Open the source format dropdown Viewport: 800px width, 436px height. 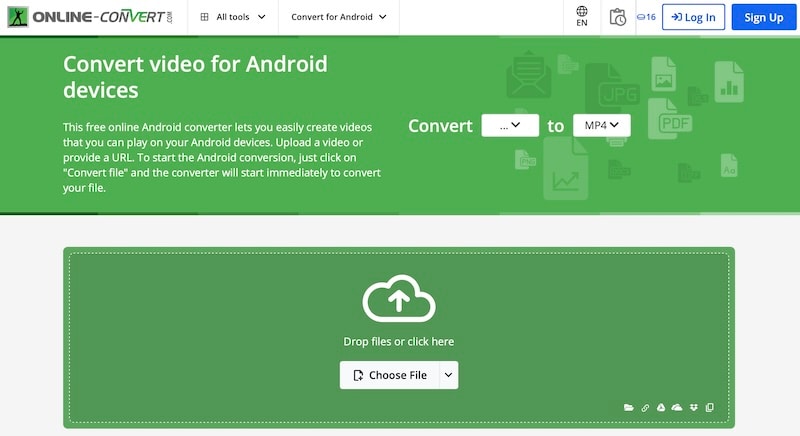pos(510,125)
